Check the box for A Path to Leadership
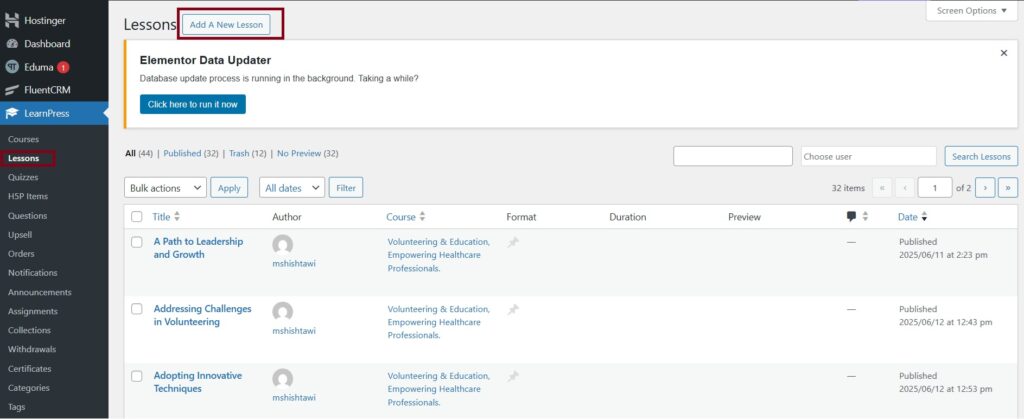The image size is (1024, 419). 137,242
